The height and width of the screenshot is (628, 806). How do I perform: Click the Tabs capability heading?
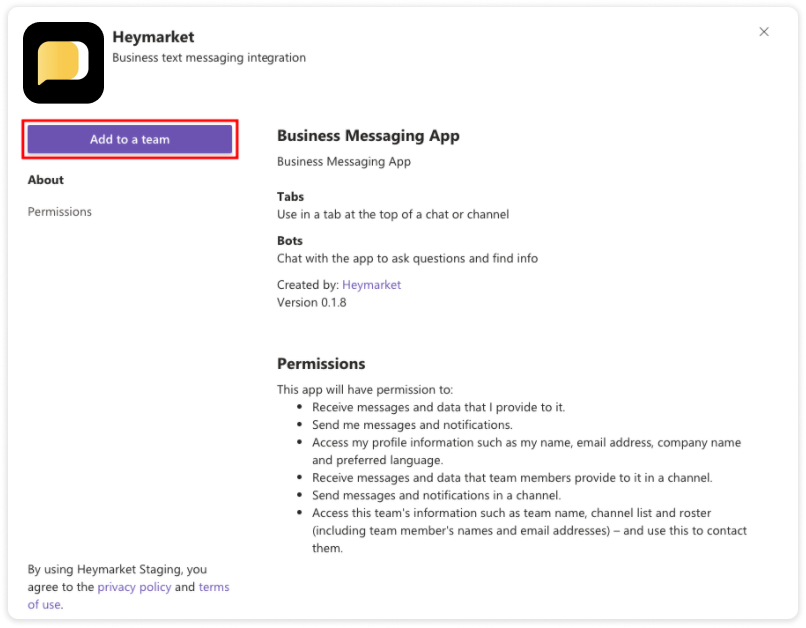click(290, 197)
